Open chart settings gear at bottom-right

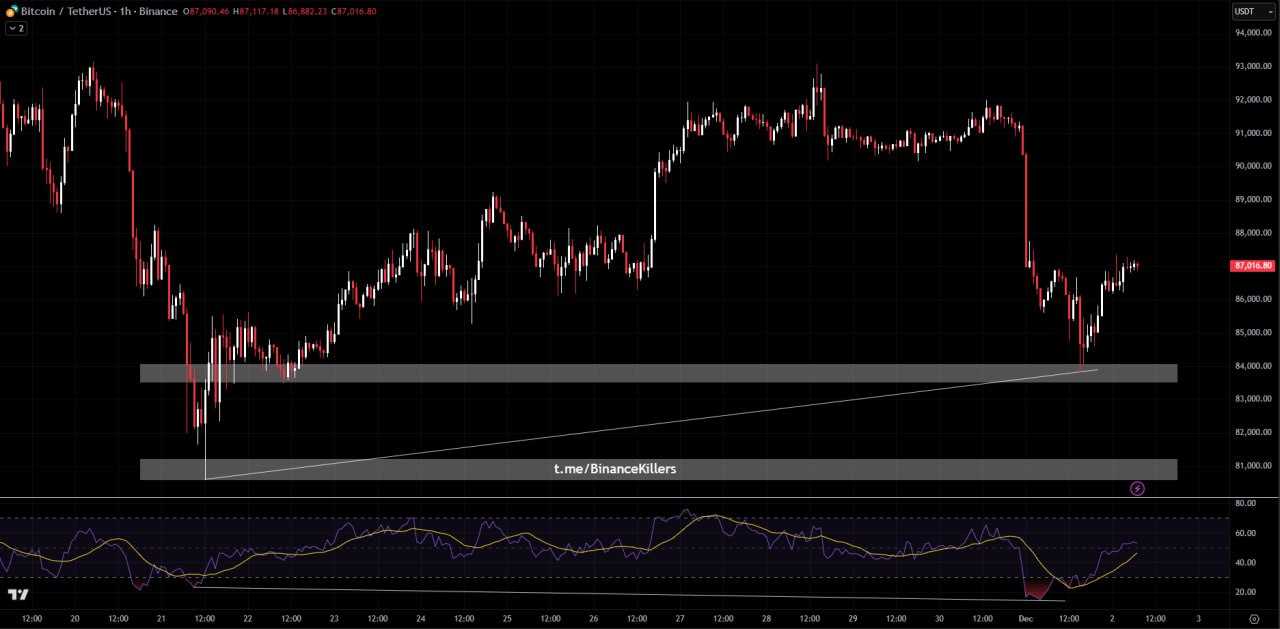pyautogui.click(x=1254, y=619)
